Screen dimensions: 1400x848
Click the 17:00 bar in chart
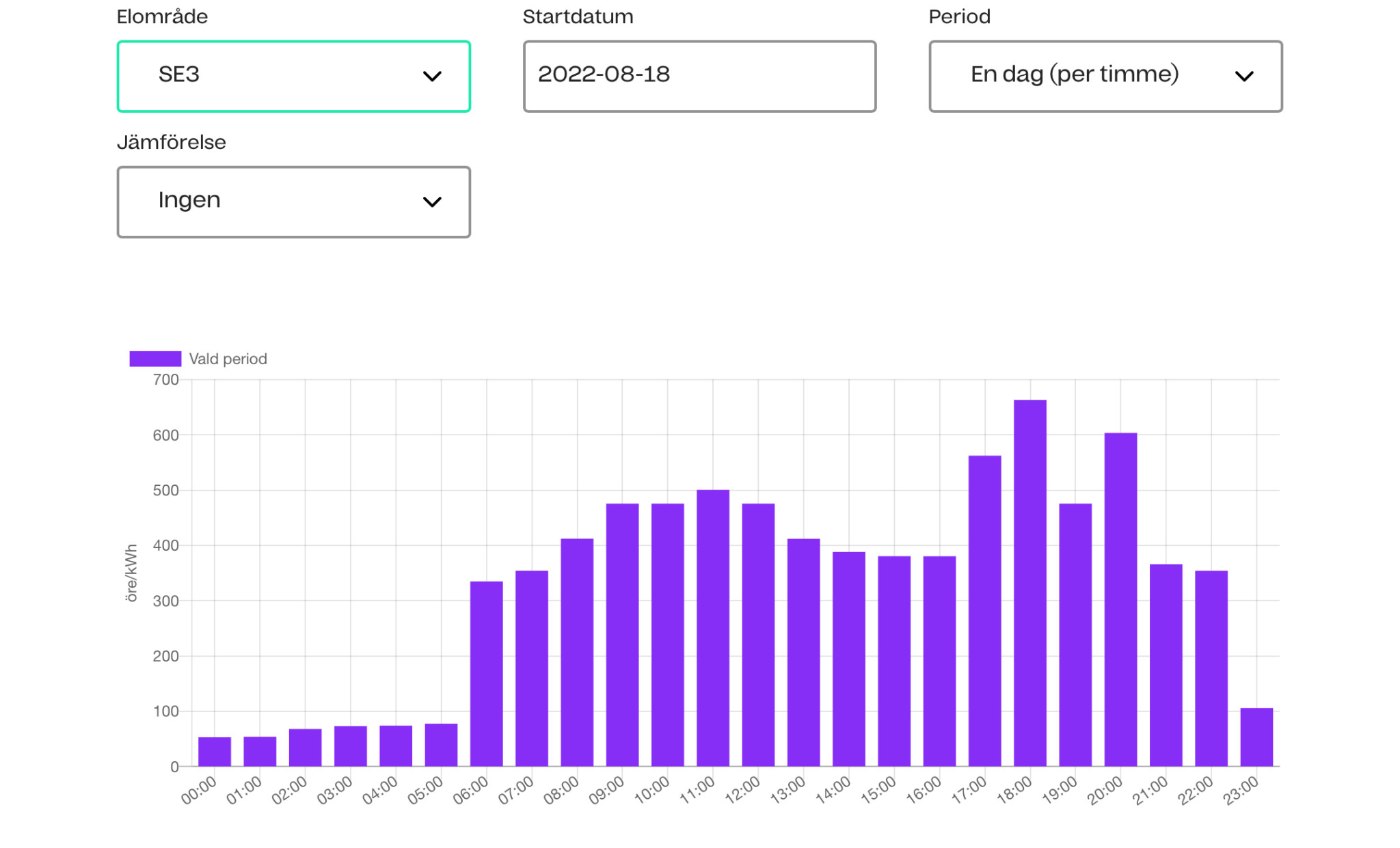click(984, 610)
